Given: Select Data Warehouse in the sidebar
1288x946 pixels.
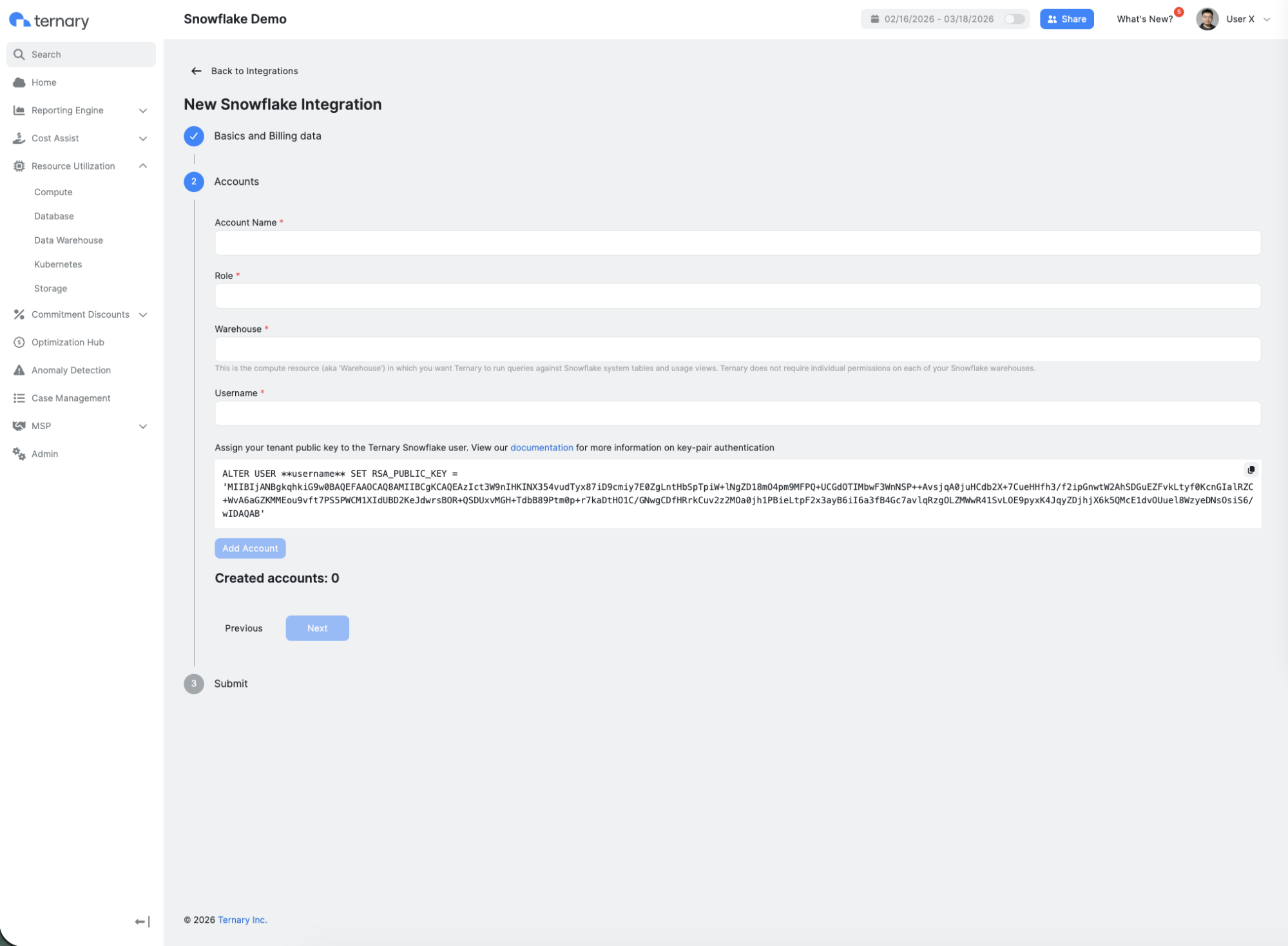Looking at the screenshot, I should [68, 240].
